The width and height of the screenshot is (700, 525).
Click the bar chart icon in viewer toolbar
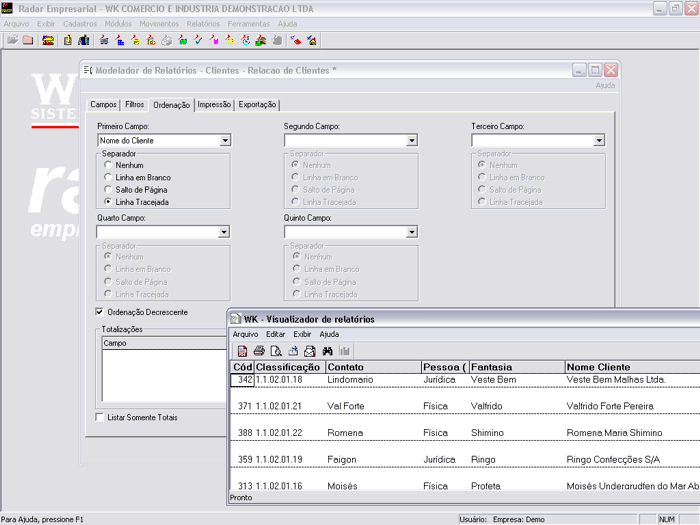tap(345, 351)
